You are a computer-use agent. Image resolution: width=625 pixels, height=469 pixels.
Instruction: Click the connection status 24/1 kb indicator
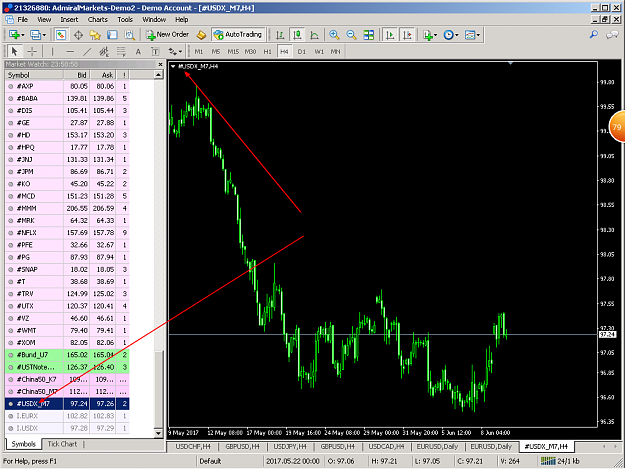click(x=560, y=461)
